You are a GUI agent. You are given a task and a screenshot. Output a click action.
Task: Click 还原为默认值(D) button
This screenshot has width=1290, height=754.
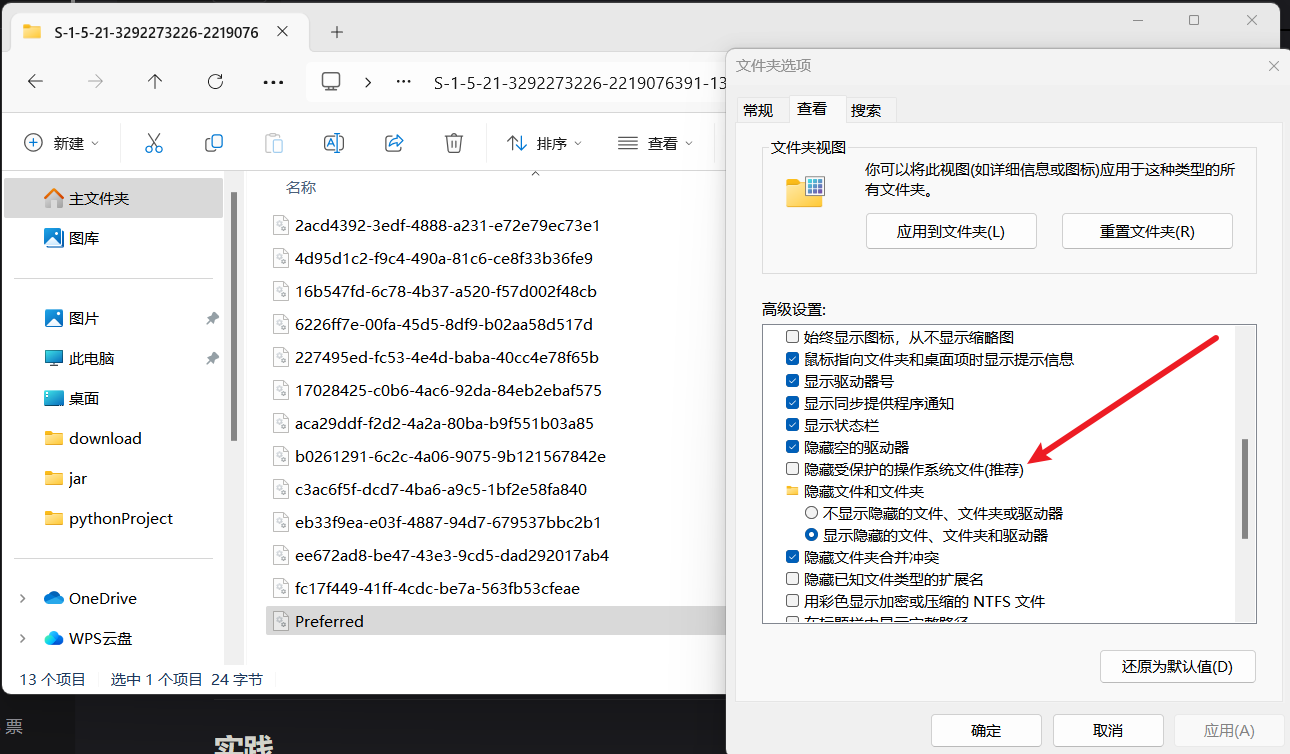click(x=1177, y=666)
